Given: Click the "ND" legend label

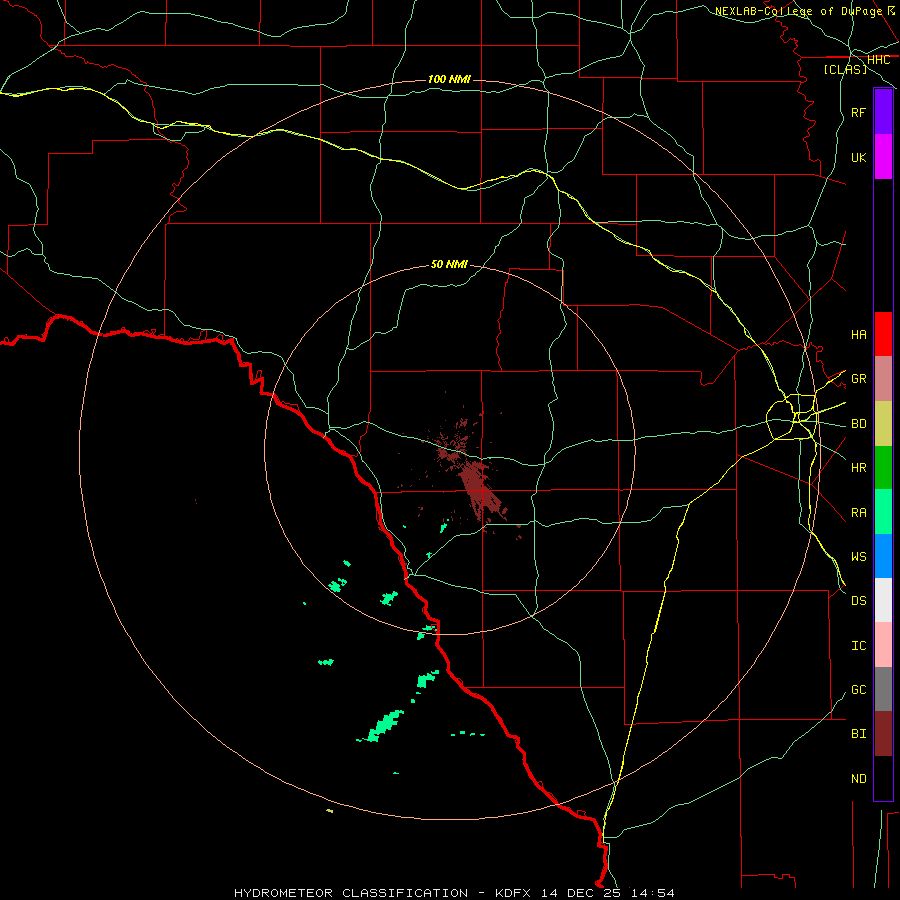Looking at the screenshot, I should point(858,779).
